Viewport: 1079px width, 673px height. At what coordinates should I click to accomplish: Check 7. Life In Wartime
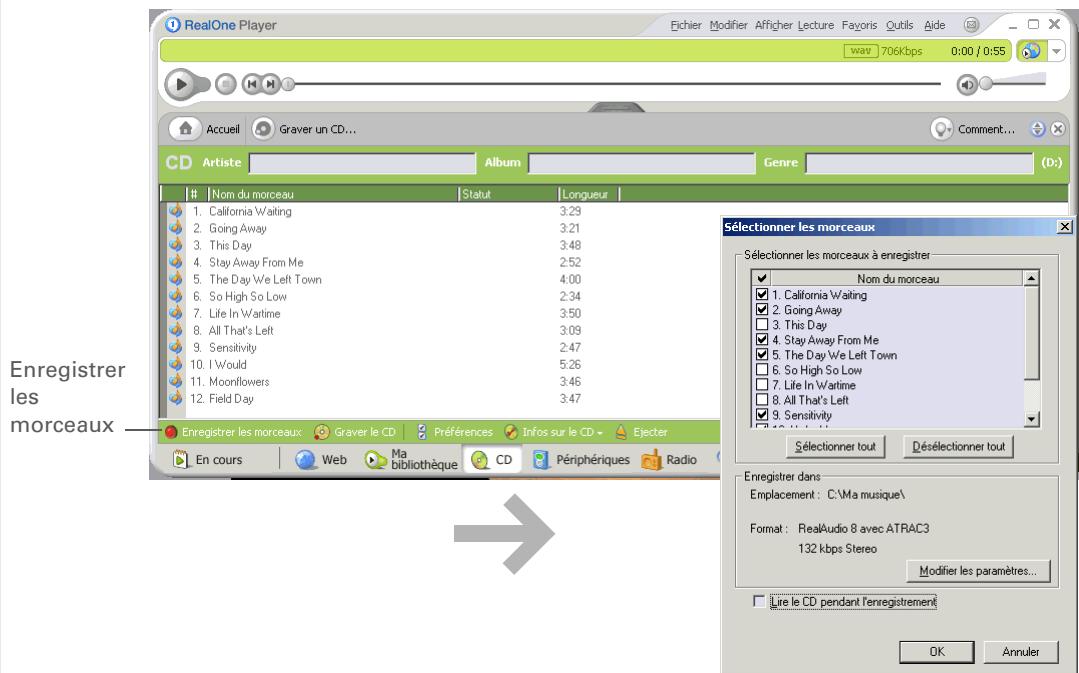pyautogui.click(x=762, y=385)
